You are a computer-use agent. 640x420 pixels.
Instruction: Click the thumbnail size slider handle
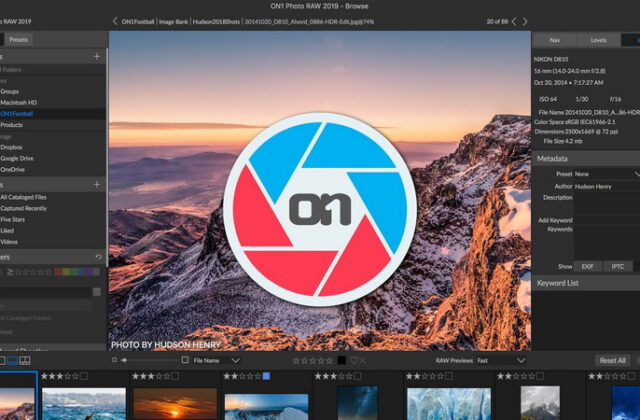click(x=124, y=360)
